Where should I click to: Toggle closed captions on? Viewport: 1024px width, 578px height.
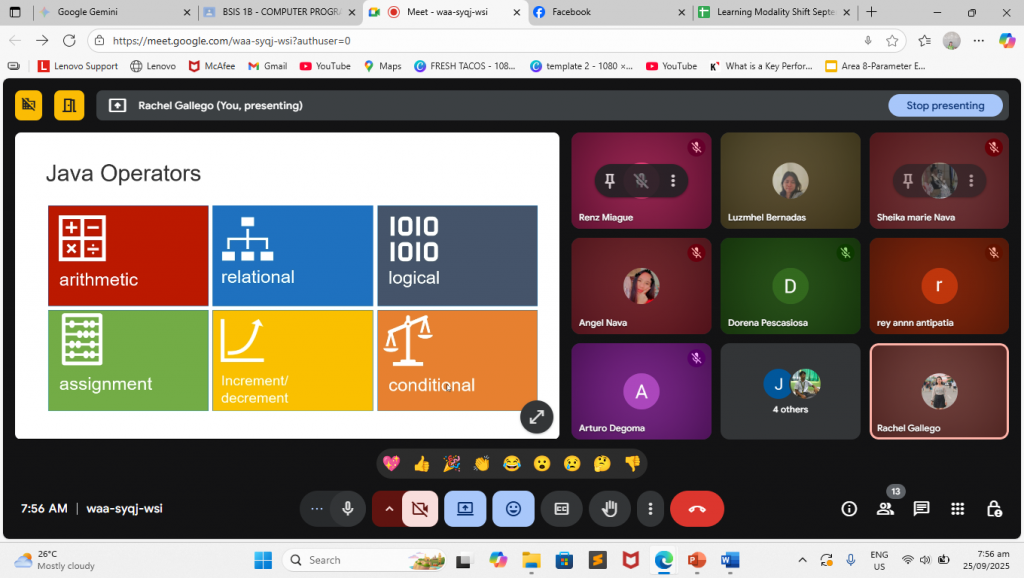(x=561, y=508)
